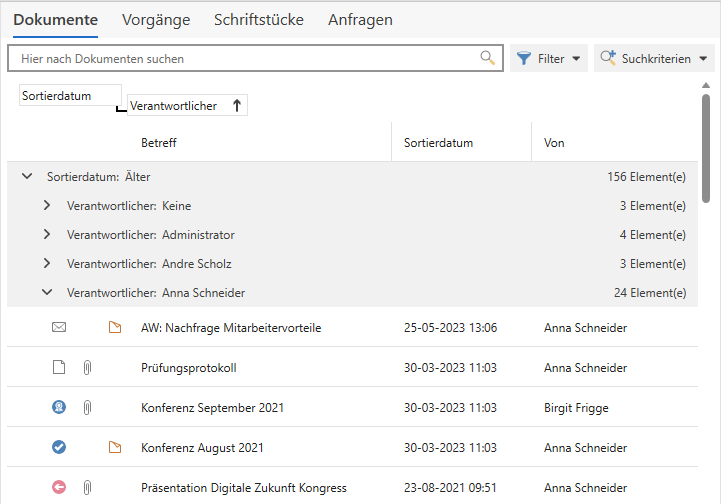Click the envelope icon of AW: Nachfrage Mitarbeitervorteile

pyautogui.click(x=59, y=327)
